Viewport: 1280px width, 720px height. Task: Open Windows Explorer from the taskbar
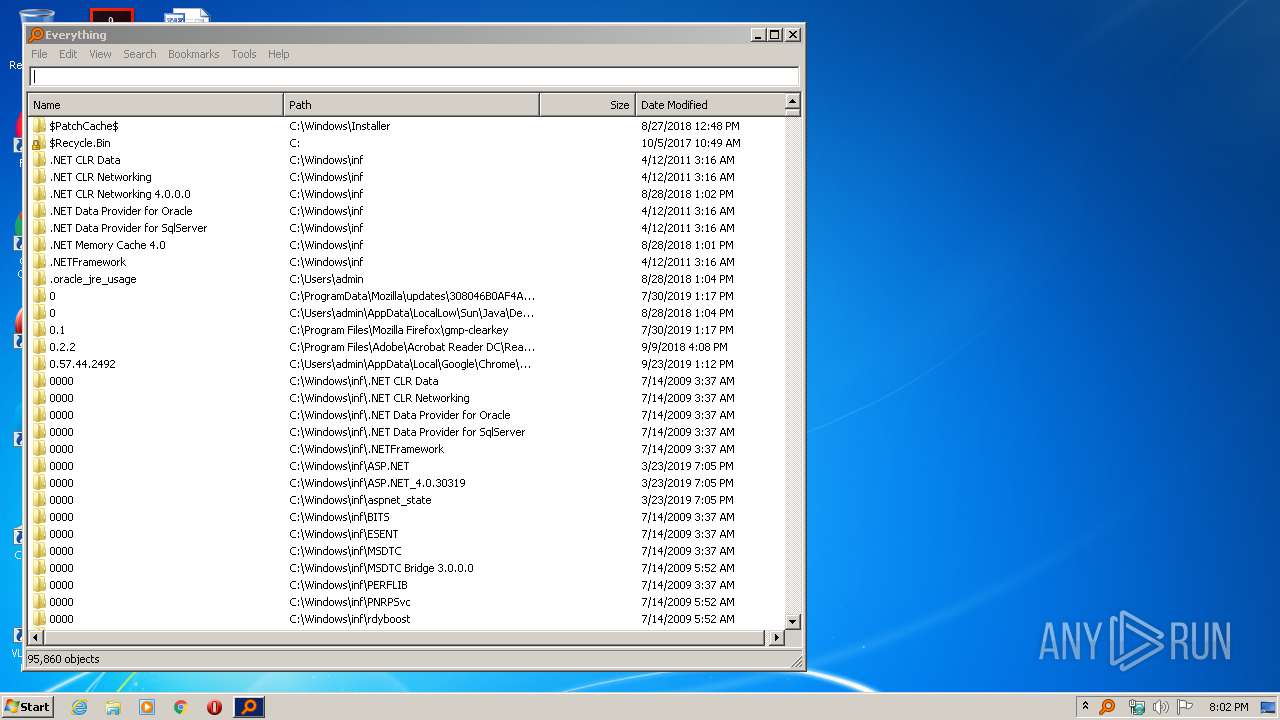[x=113, y=707]
